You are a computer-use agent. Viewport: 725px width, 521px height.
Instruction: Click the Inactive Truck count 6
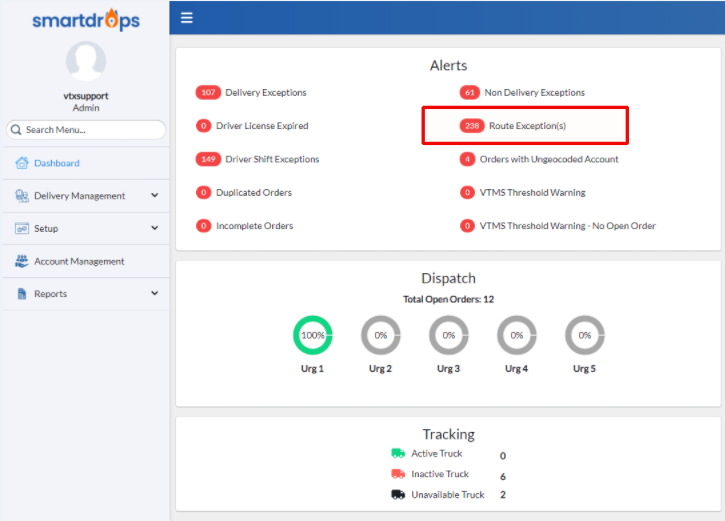pos(503,476)
